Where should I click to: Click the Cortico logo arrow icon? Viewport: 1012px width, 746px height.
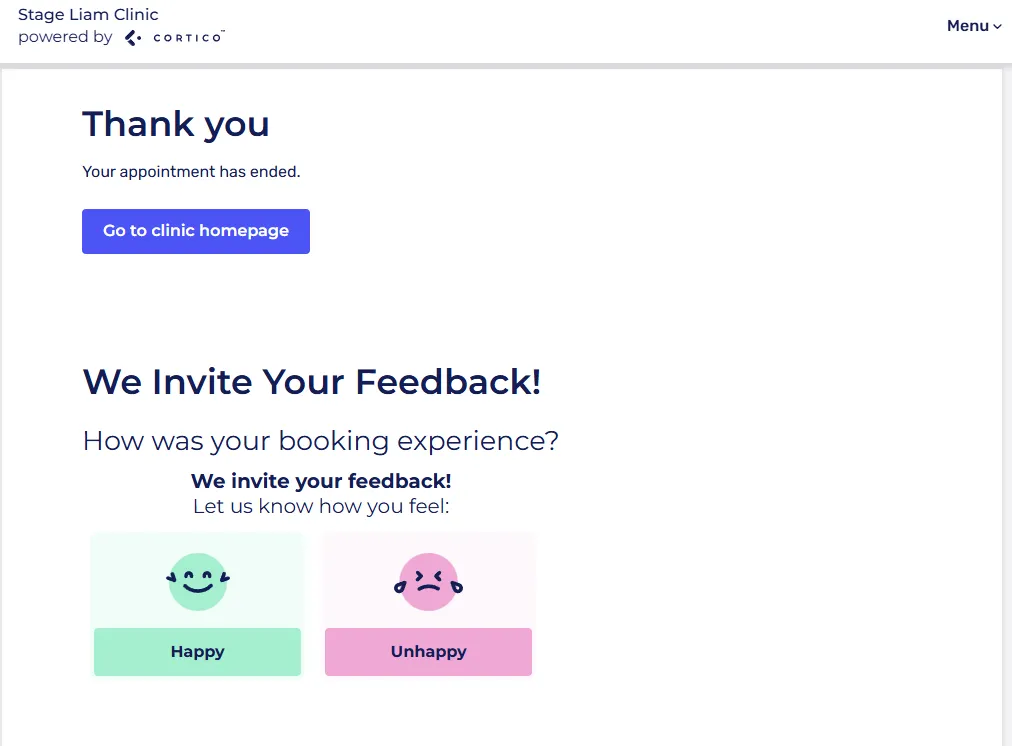coord(133,38)
